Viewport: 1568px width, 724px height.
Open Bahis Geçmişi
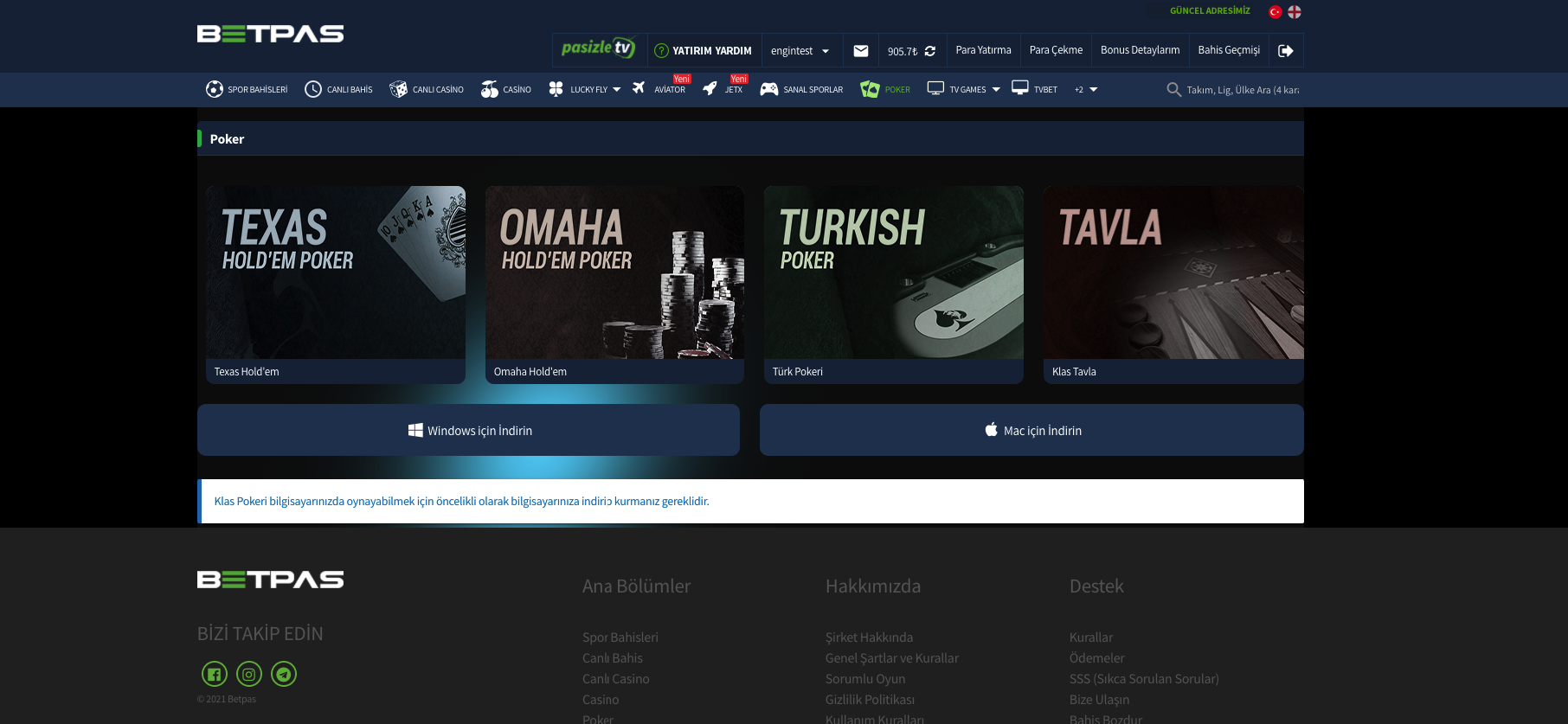[1229, 50]
